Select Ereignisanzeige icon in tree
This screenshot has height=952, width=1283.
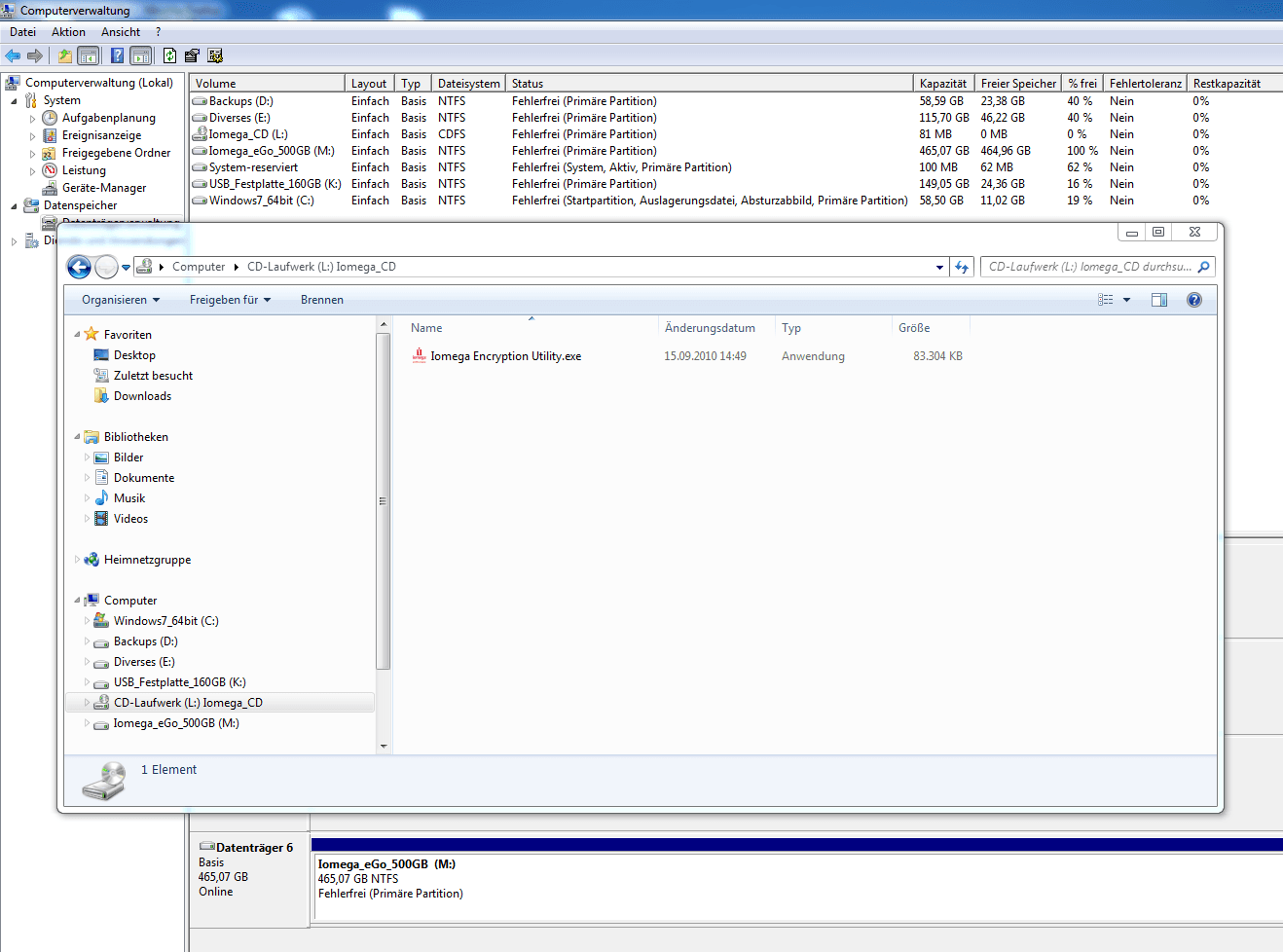(50, 135)
